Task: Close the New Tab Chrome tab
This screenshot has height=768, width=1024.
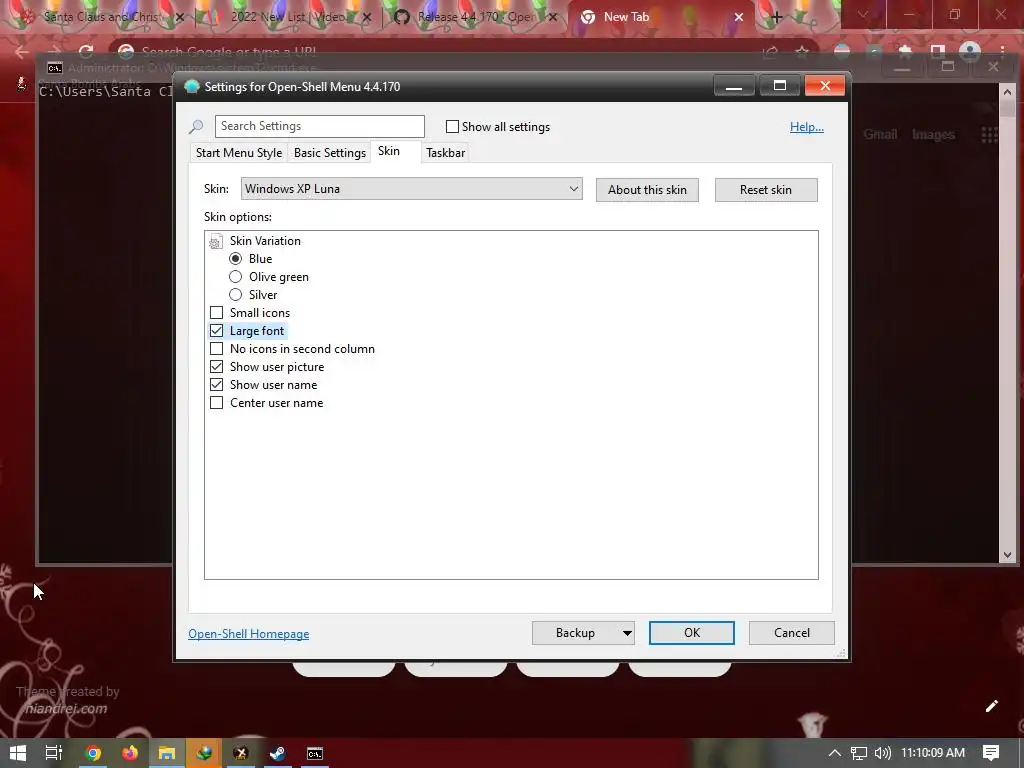Action: 739,17
